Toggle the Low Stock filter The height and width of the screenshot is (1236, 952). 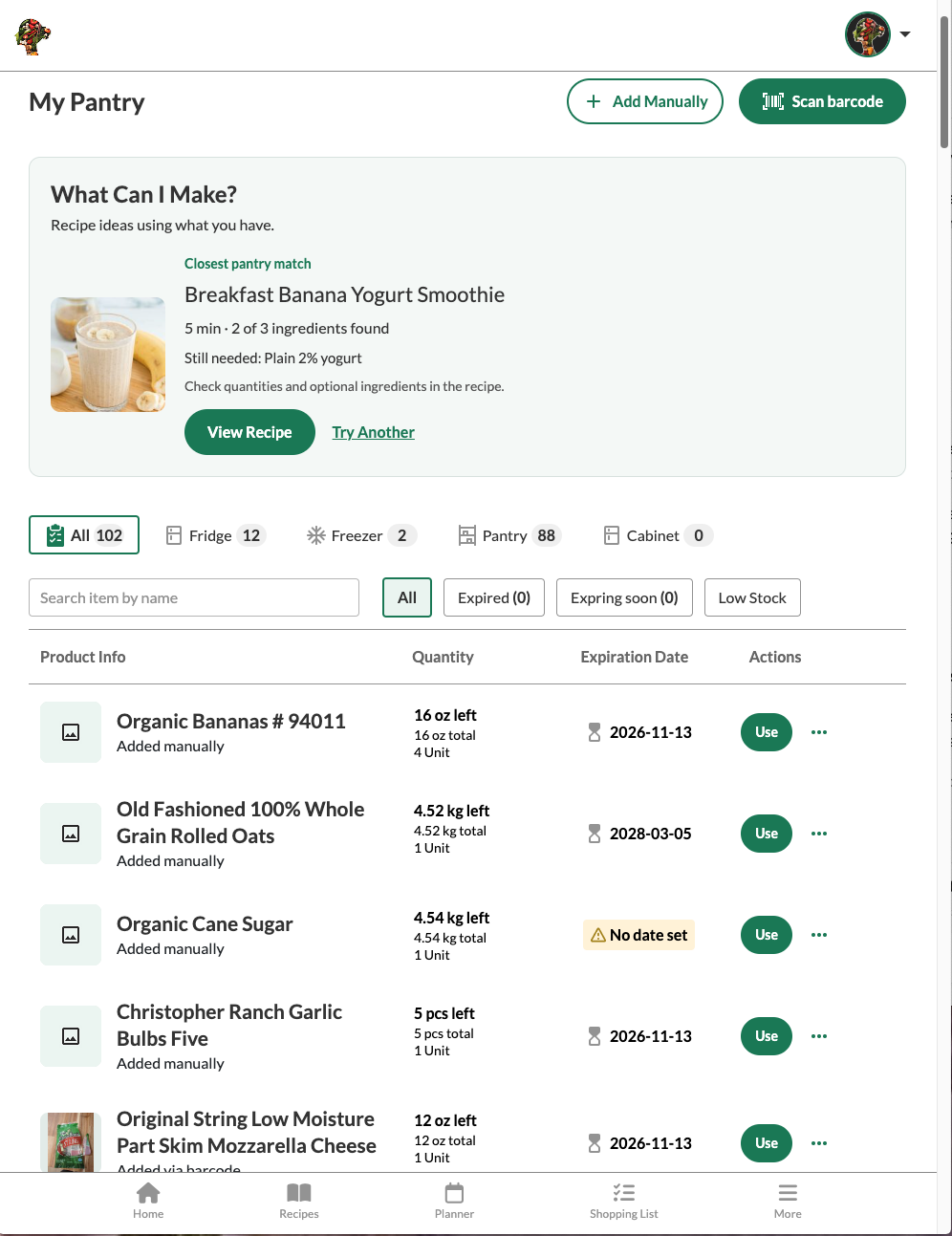pos(752,597)
